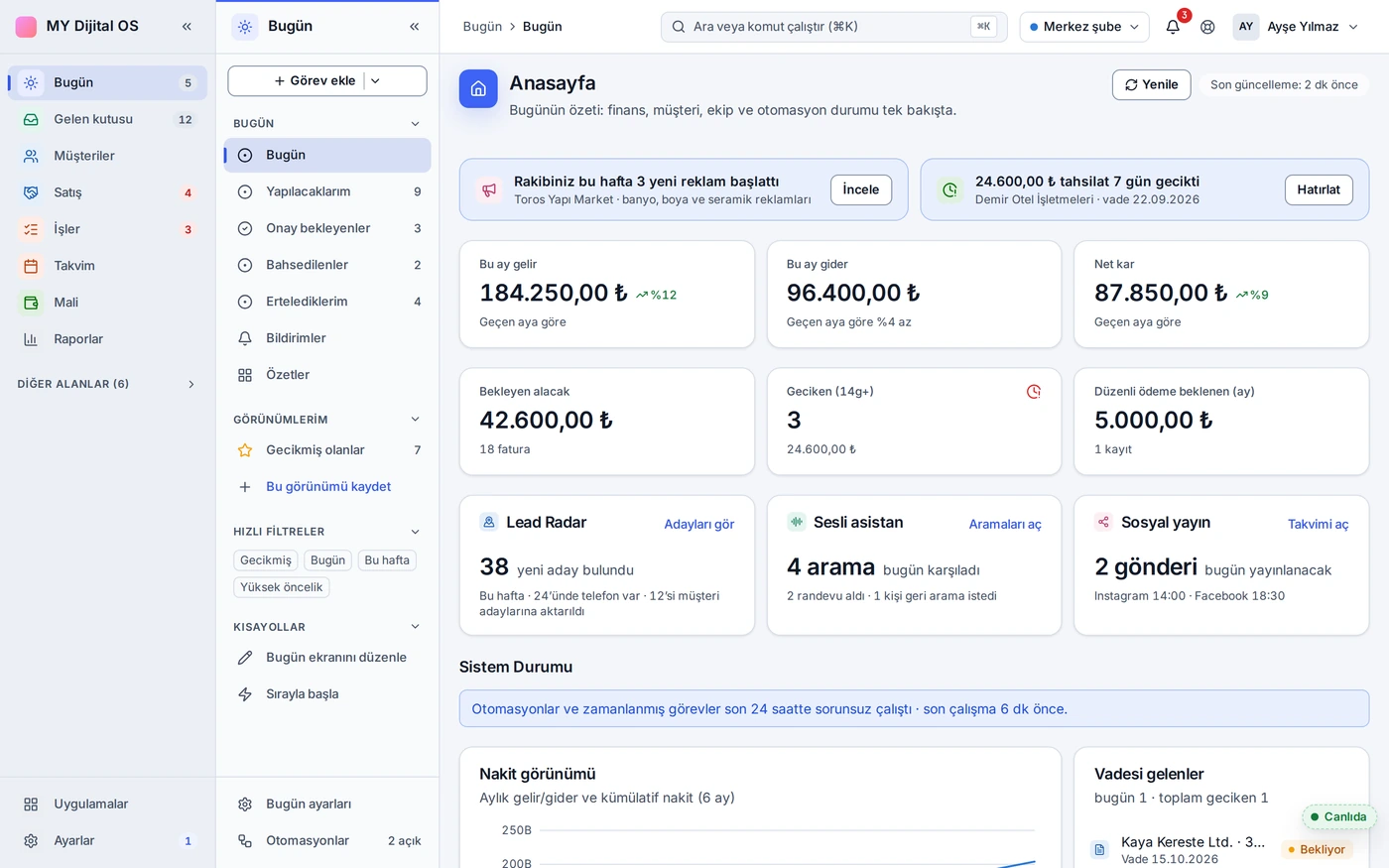Collapse the HIZLI FİLTRELER section

pos(415,532)
